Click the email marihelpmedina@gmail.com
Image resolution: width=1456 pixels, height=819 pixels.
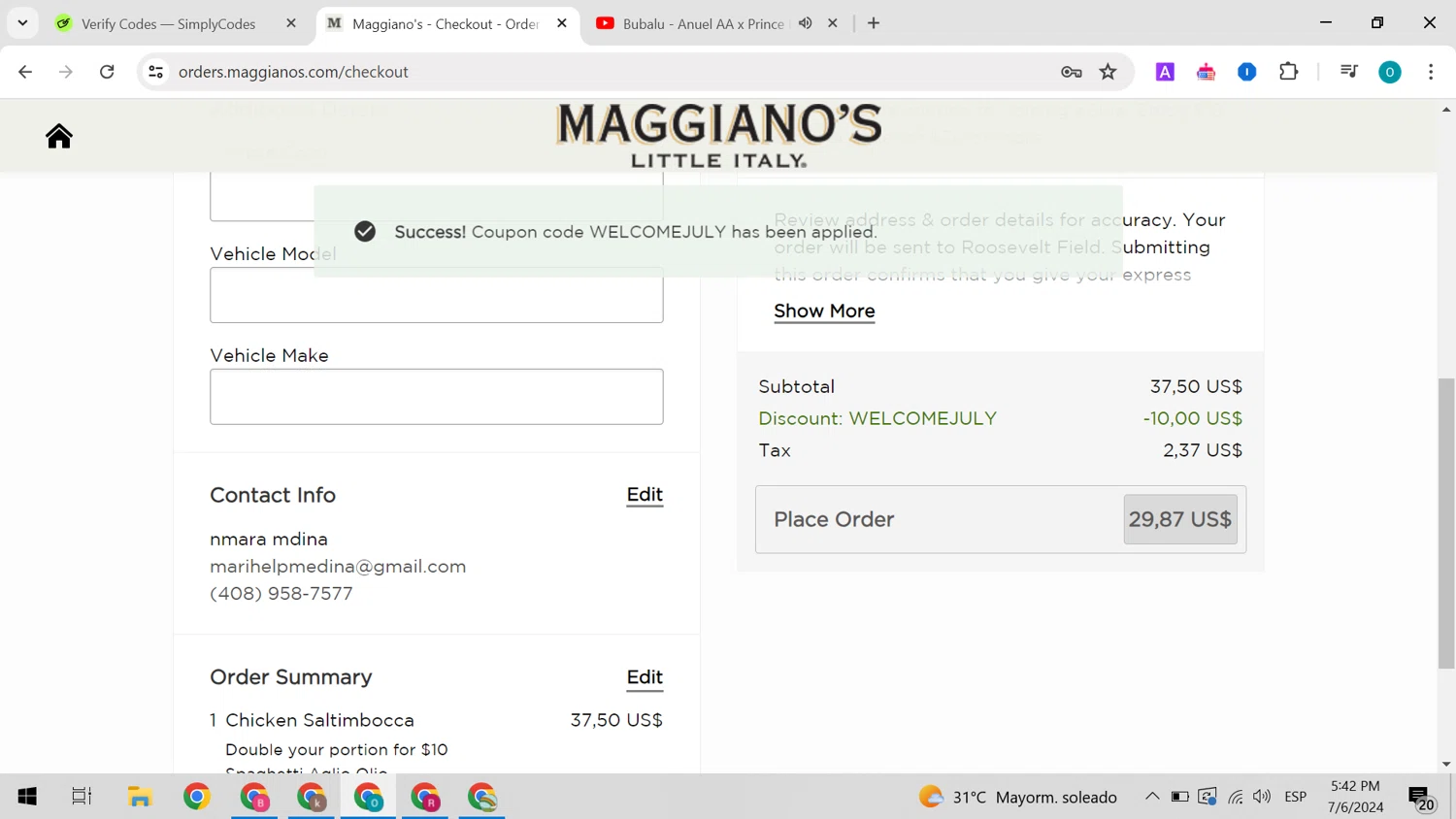tap(338, 566)
